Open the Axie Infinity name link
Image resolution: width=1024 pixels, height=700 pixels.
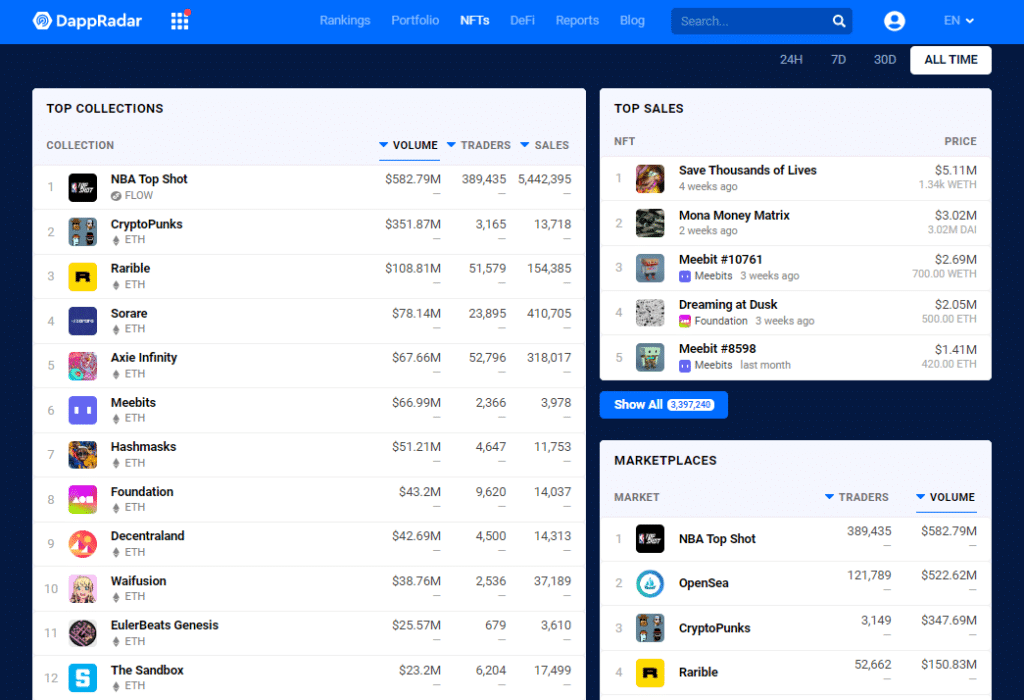pos(144,358)
